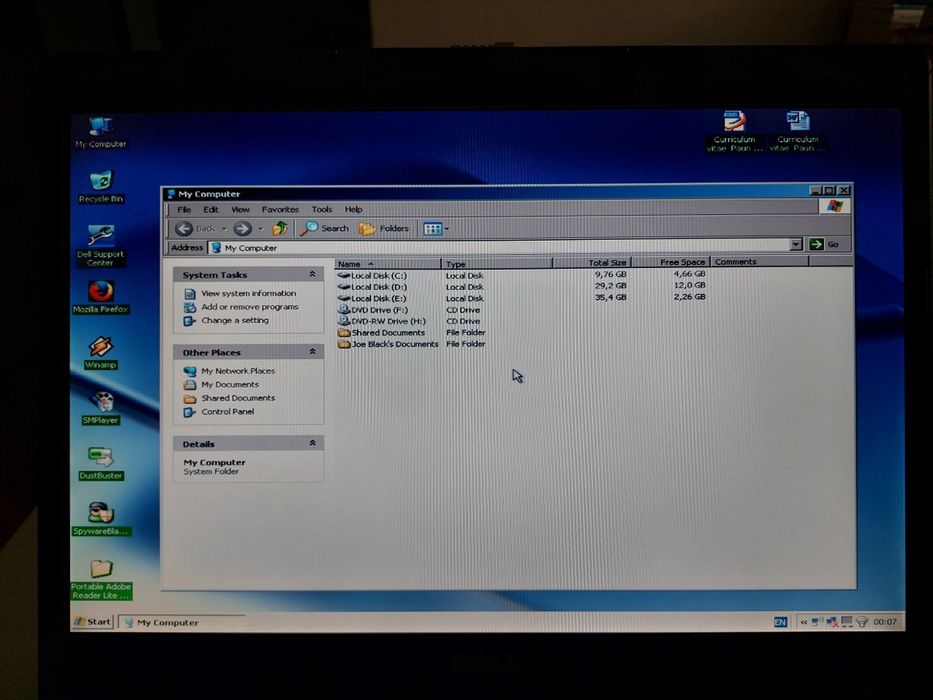Launch SMPlayer desktop icon

[x=101, y=408]
